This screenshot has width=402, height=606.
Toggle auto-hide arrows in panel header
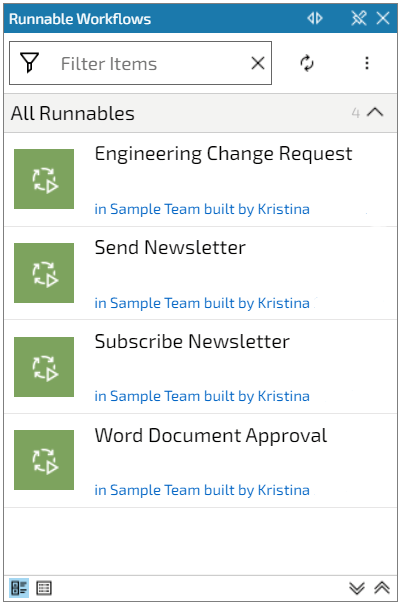point(315,18)
